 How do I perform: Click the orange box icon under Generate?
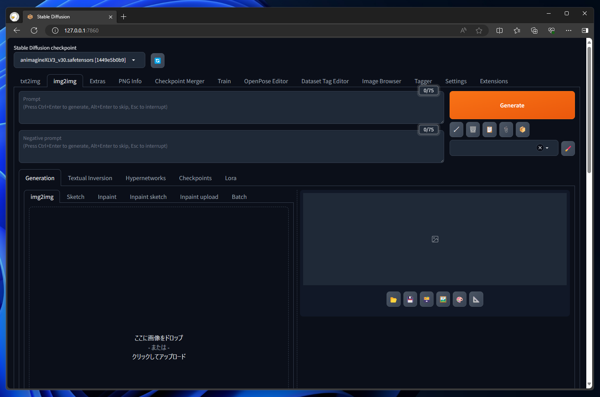pyautogui.click(x=522, y=129)
